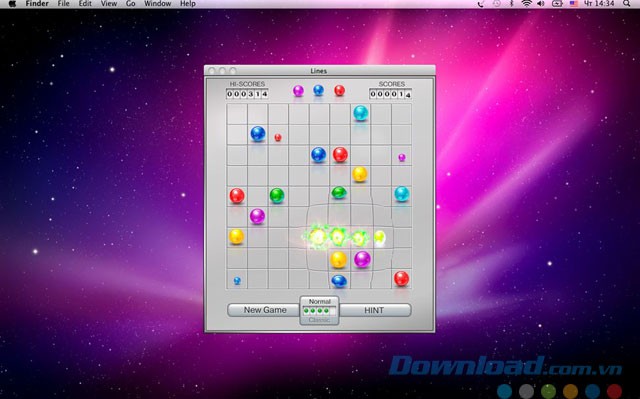Pick the tiny blue ball in the bottom-left corner
The height and width of the screenshot is (399, 640).
tap(237, 281)
